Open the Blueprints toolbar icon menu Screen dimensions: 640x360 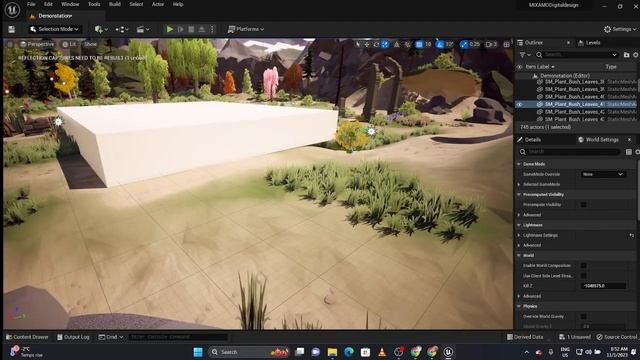(122, 29)
